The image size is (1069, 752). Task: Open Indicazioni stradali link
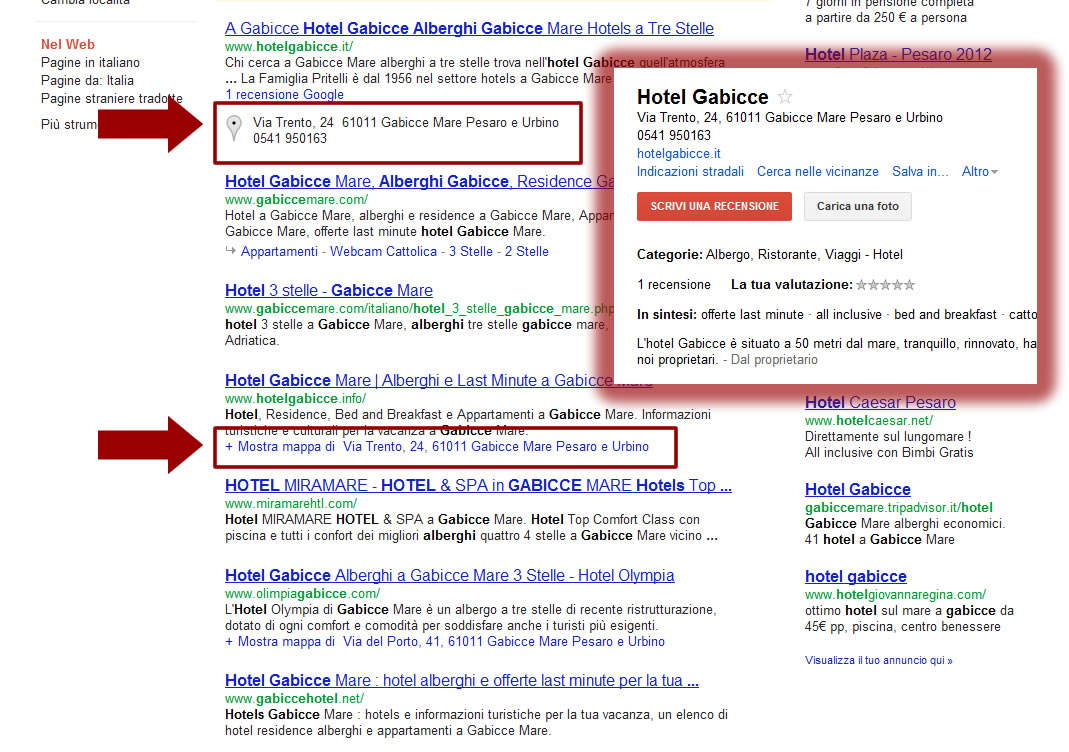point(690,172)
